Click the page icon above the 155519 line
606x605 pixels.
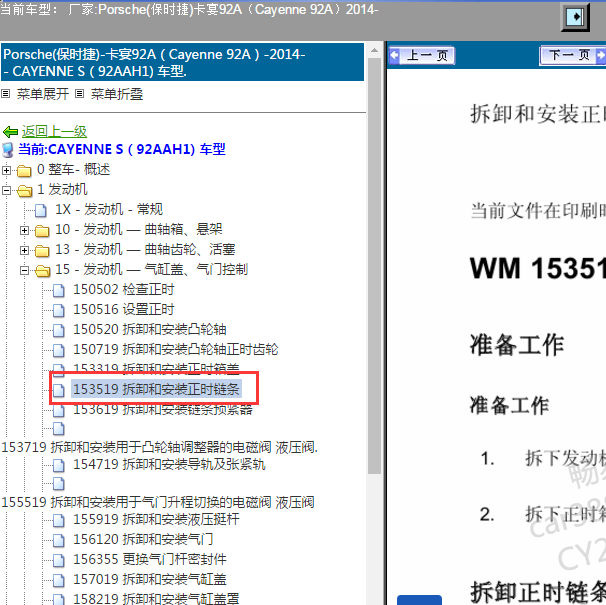pos(59,484)
